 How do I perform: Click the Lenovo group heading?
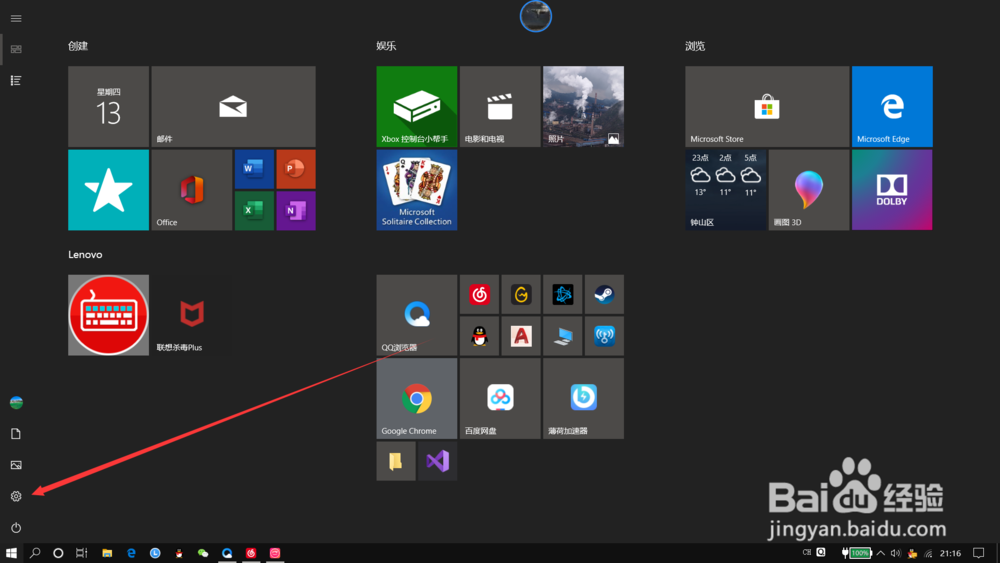(x=85, y=254)
